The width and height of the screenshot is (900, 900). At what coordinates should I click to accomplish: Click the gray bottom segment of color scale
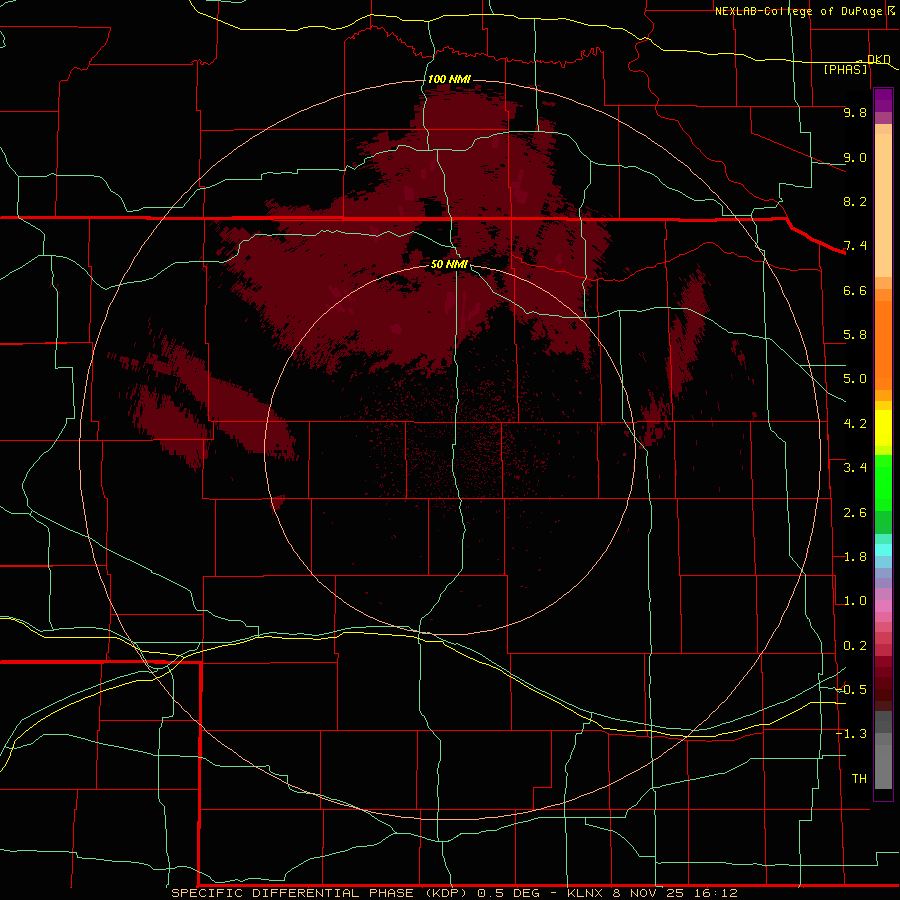coord(883,766)
